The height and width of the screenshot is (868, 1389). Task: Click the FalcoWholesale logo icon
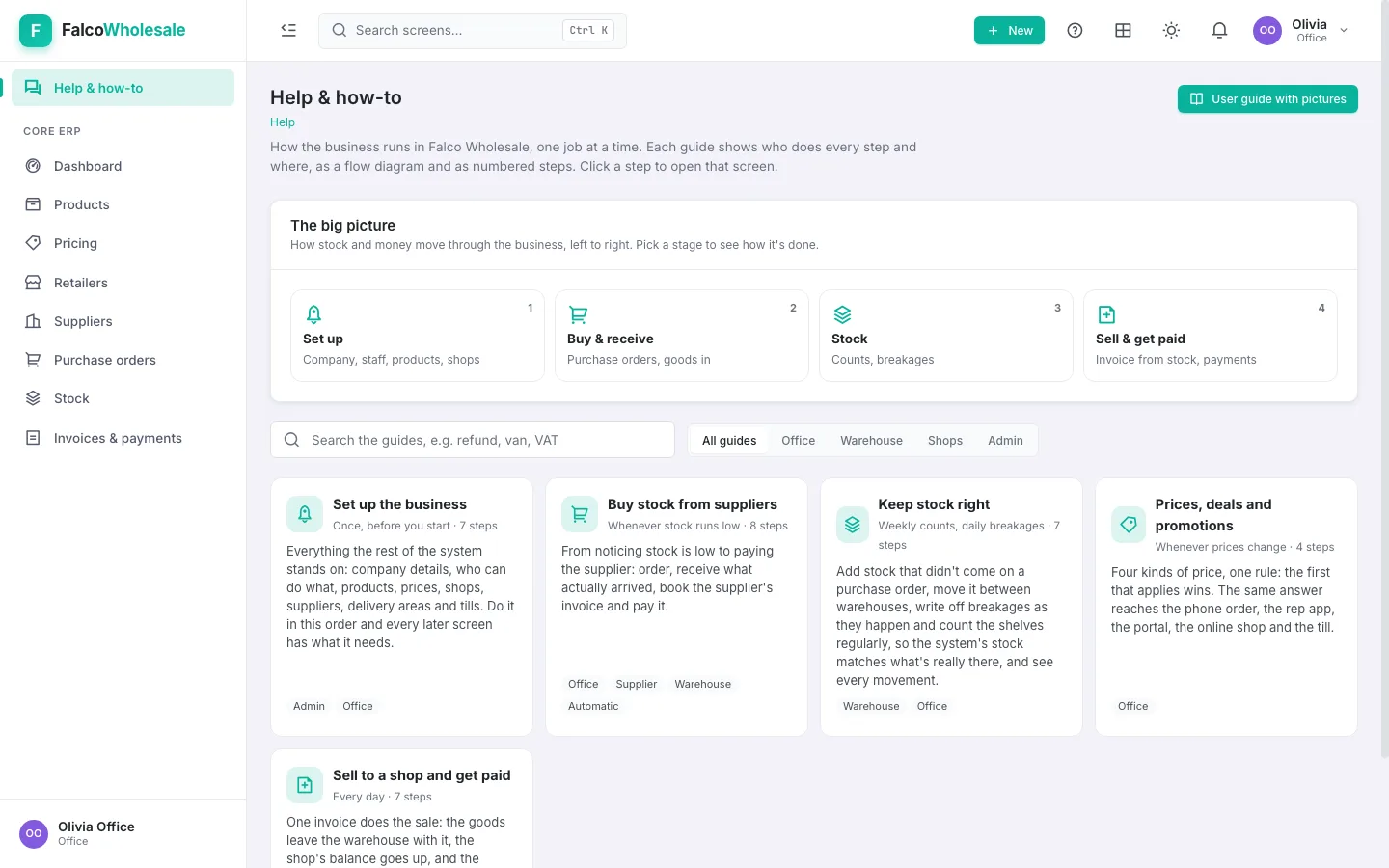coord(36,30)
